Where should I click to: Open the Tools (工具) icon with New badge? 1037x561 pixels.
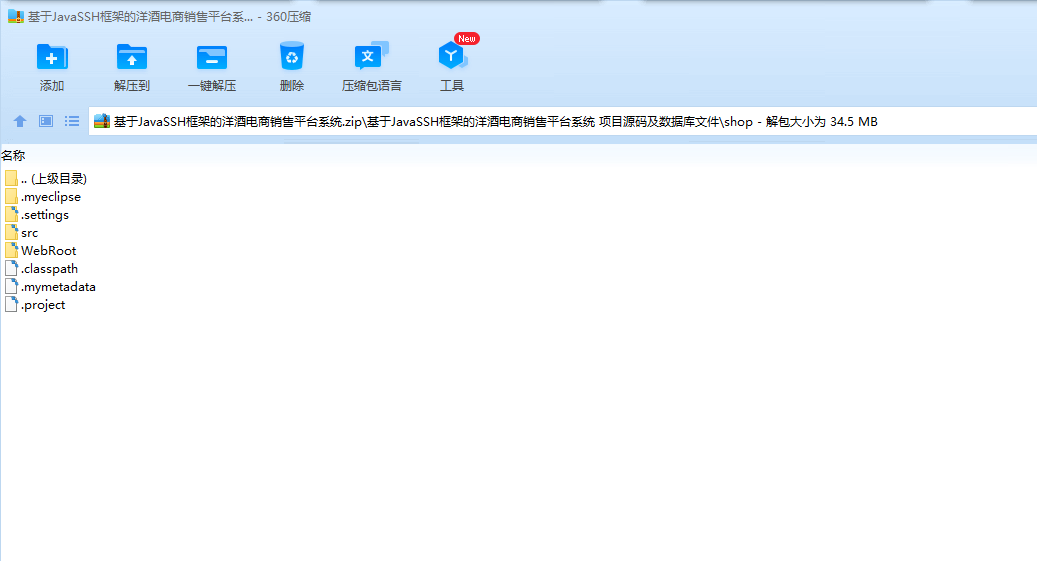tap(453, 56)
